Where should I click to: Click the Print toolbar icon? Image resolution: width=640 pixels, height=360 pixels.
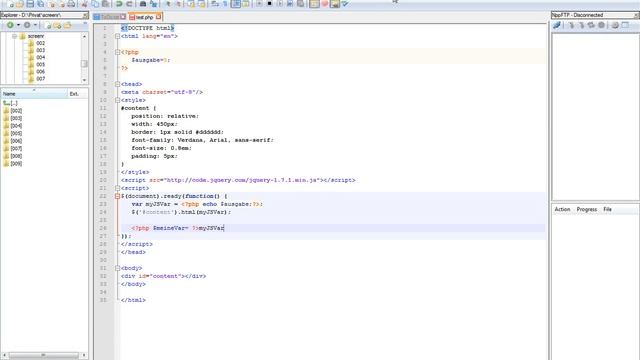point(71,4)
